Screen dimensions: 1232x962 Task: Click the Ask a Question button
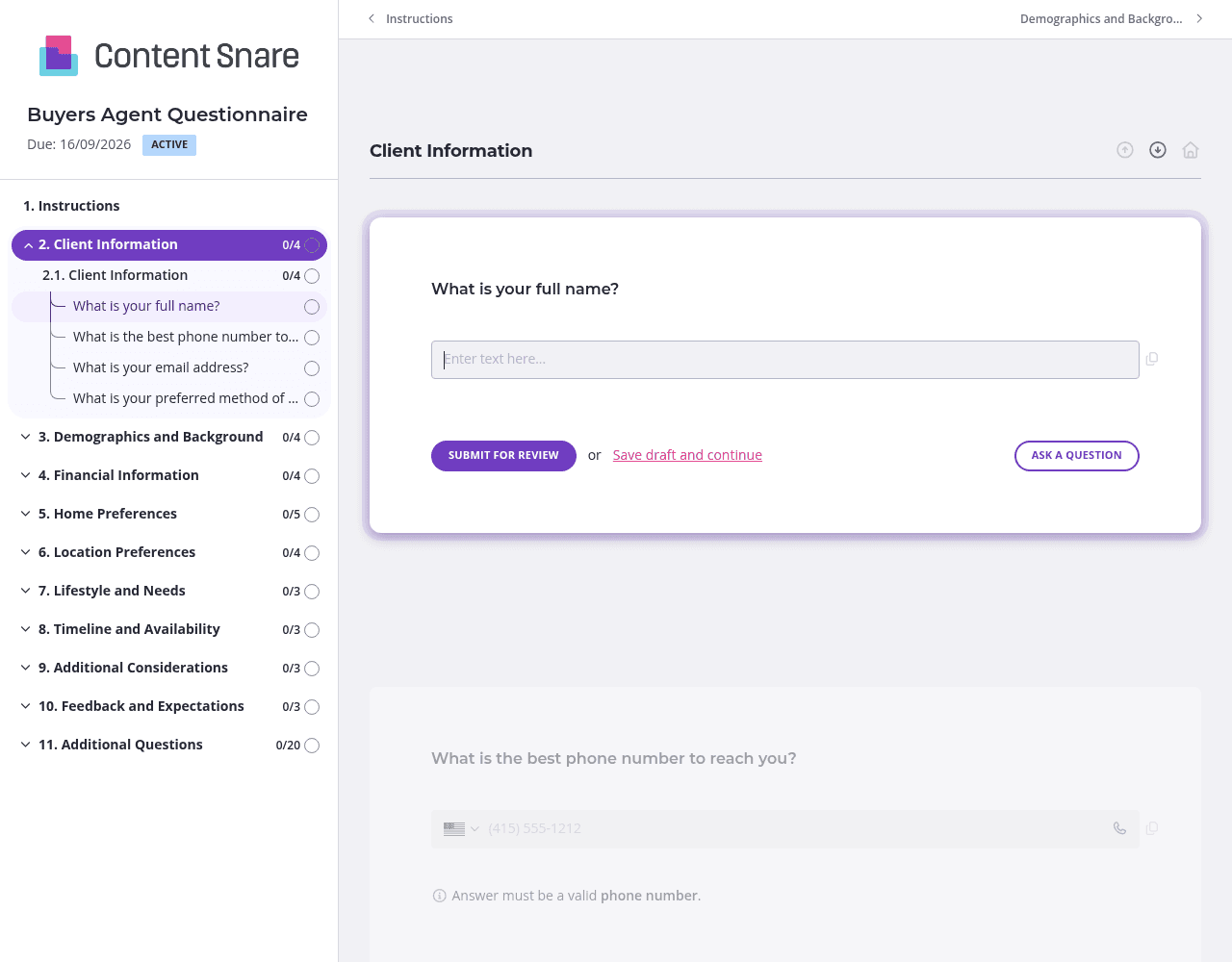pyautogui.click(x=1076, y=456)
